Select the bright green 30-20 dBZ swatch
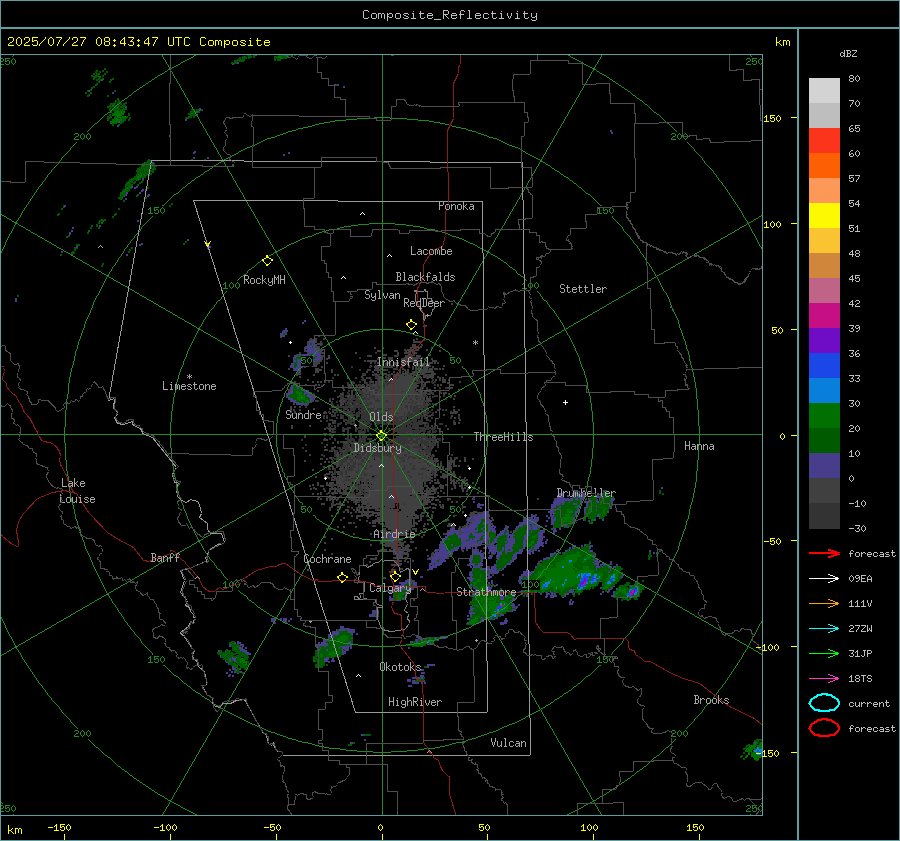Viewport: 900px width, 841px height. click(x=824, y=416)
